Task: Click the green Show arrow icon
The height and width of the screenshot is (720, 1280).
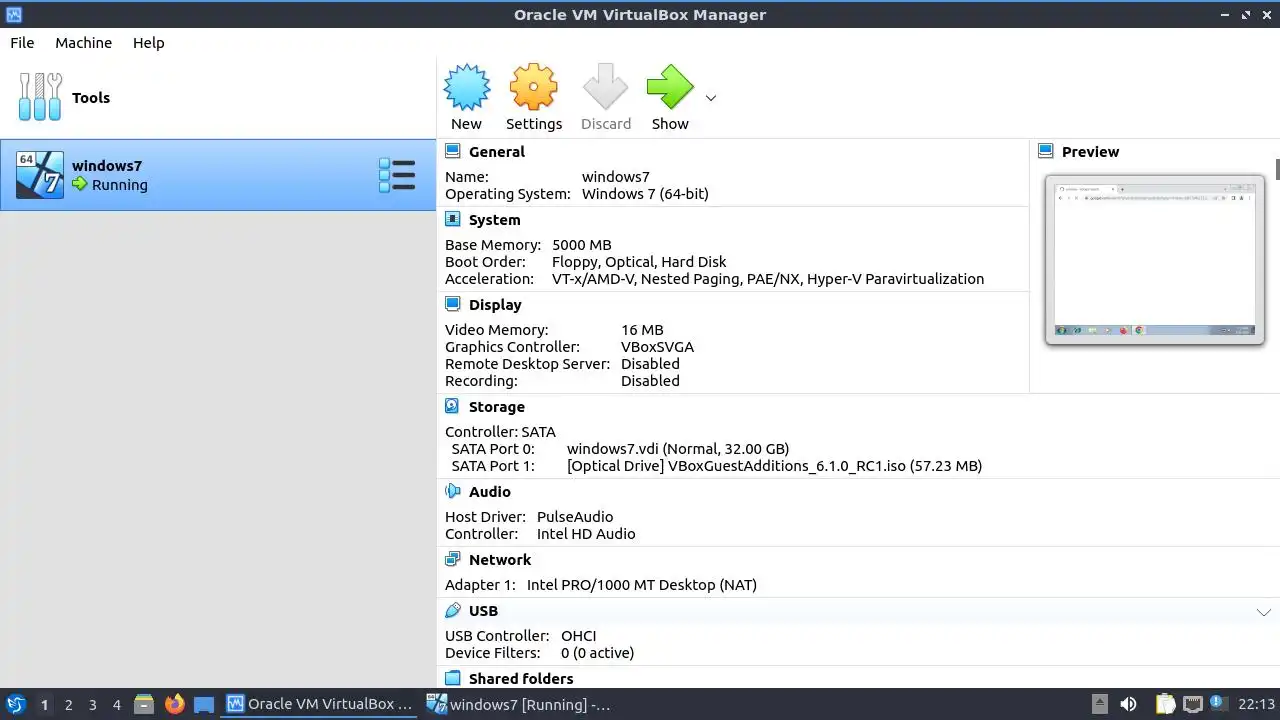Action: coord(670,88)
